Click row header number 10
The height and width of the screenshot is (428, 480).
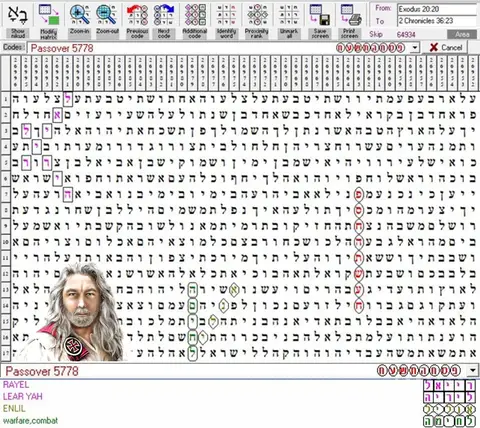6,242
